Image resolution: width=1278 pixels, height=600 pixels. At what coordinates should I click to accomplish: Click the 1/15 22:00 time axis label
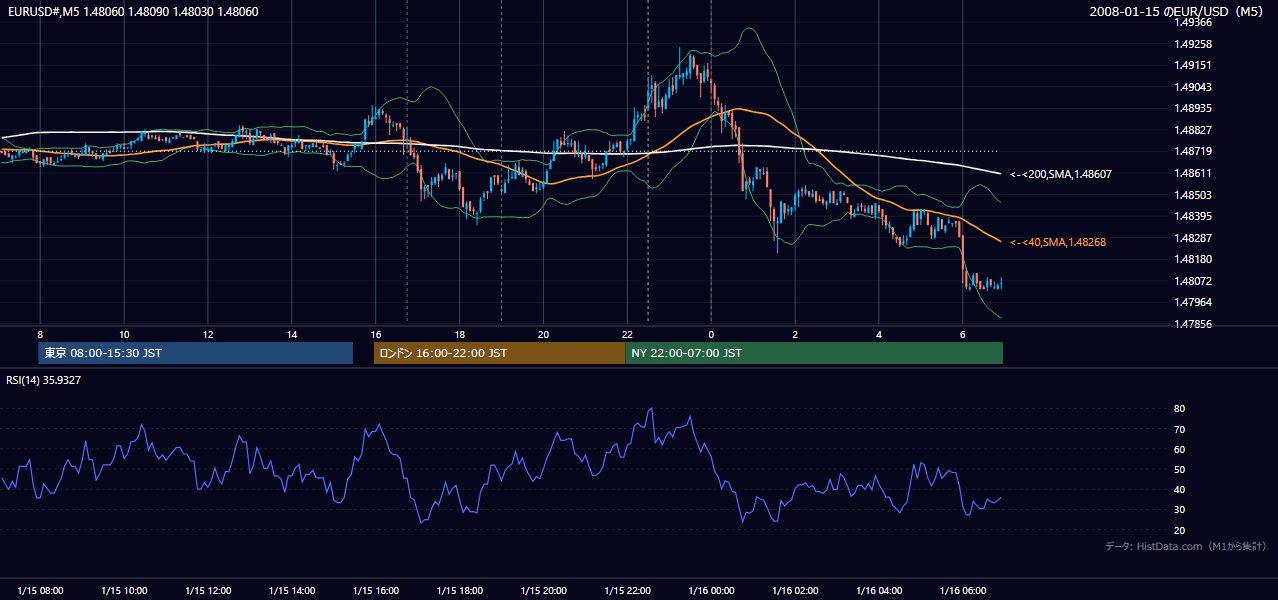(x=628, y=590)
